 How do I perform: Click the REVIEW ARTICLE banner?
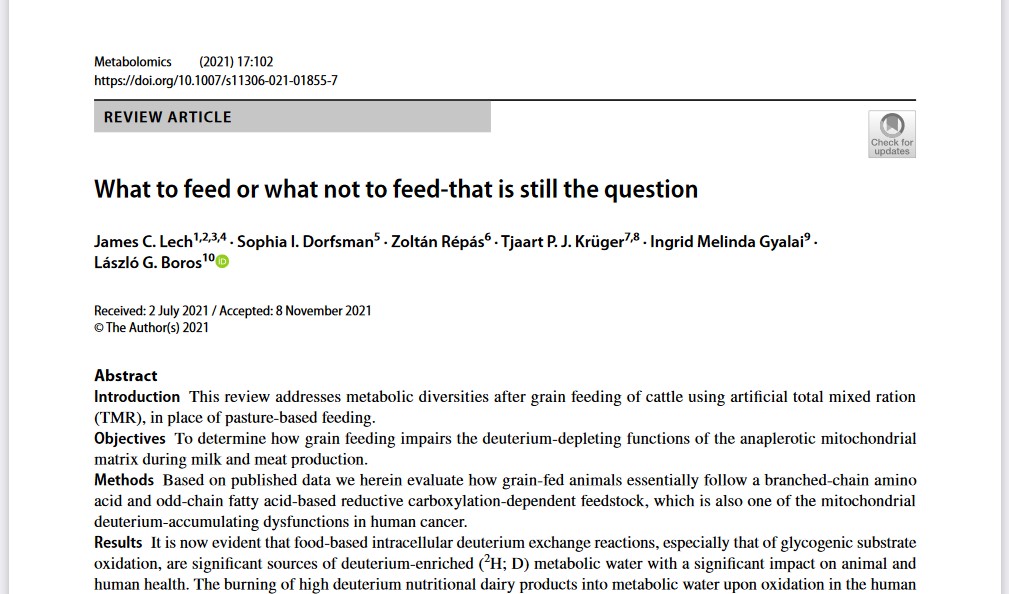(x=292, y=116)
